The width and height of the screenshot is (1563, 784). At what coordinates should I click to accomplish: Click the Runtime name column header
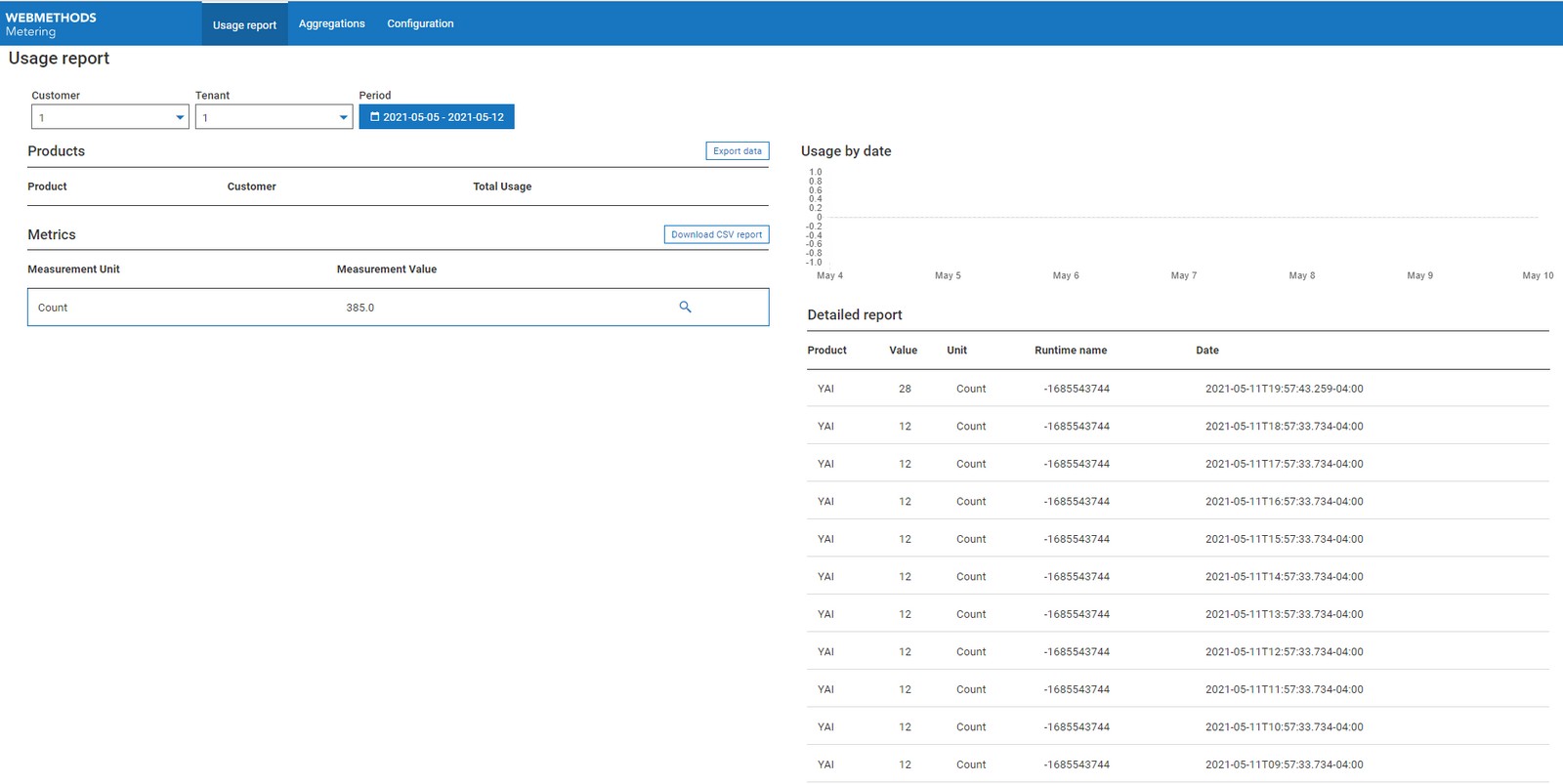click(1071, 351)
